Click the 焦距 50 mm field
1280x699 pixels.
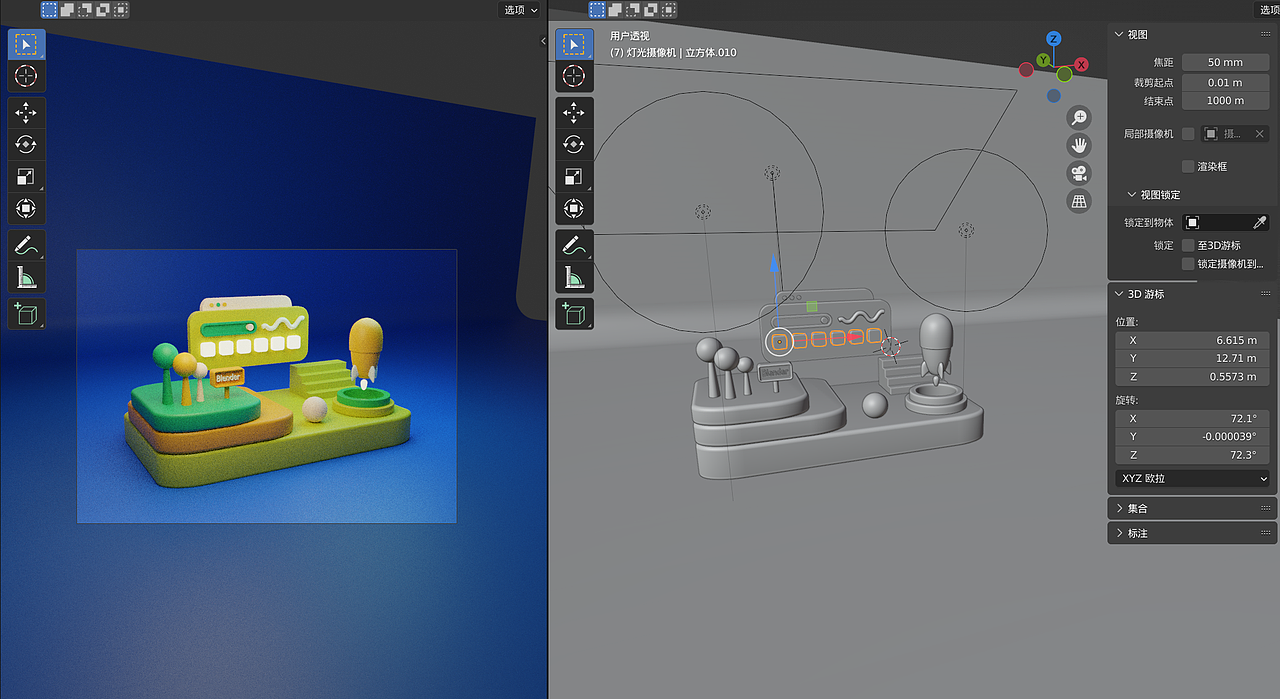1226,62
